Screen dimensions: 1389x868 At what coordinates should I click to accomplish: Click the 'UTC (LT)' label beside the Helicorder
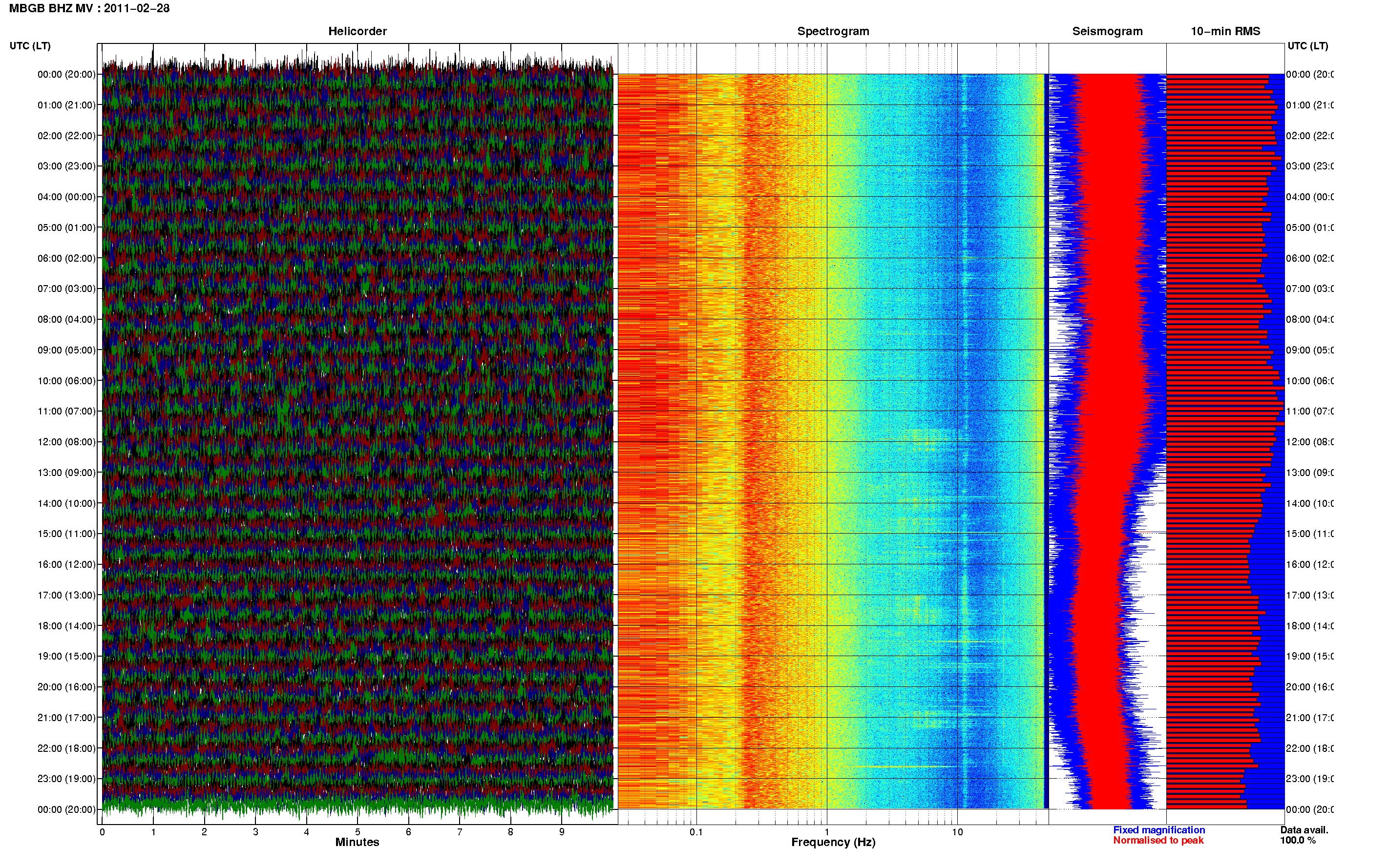[30, 46]
